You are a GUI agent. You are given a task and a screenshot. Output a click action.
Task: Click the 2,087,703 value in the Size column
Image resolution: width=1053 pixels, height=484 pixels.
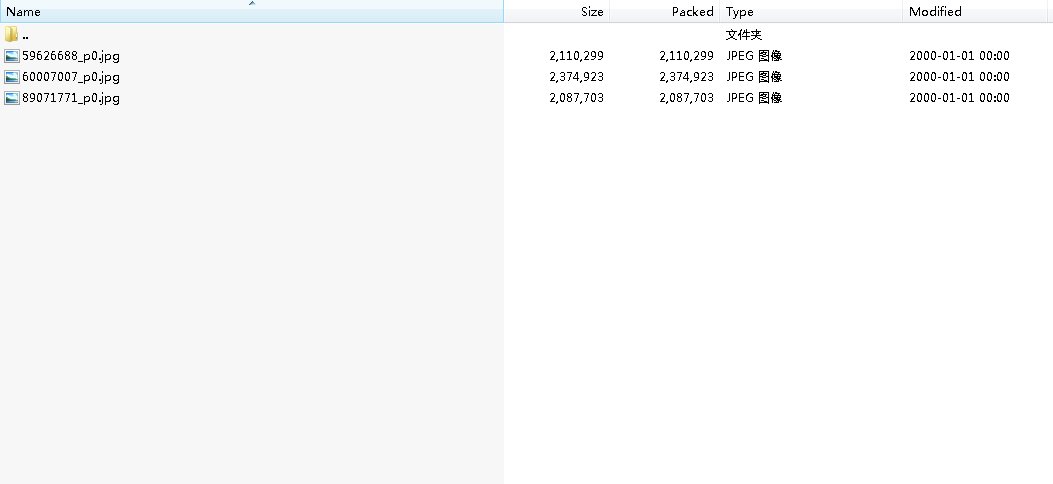576,98
